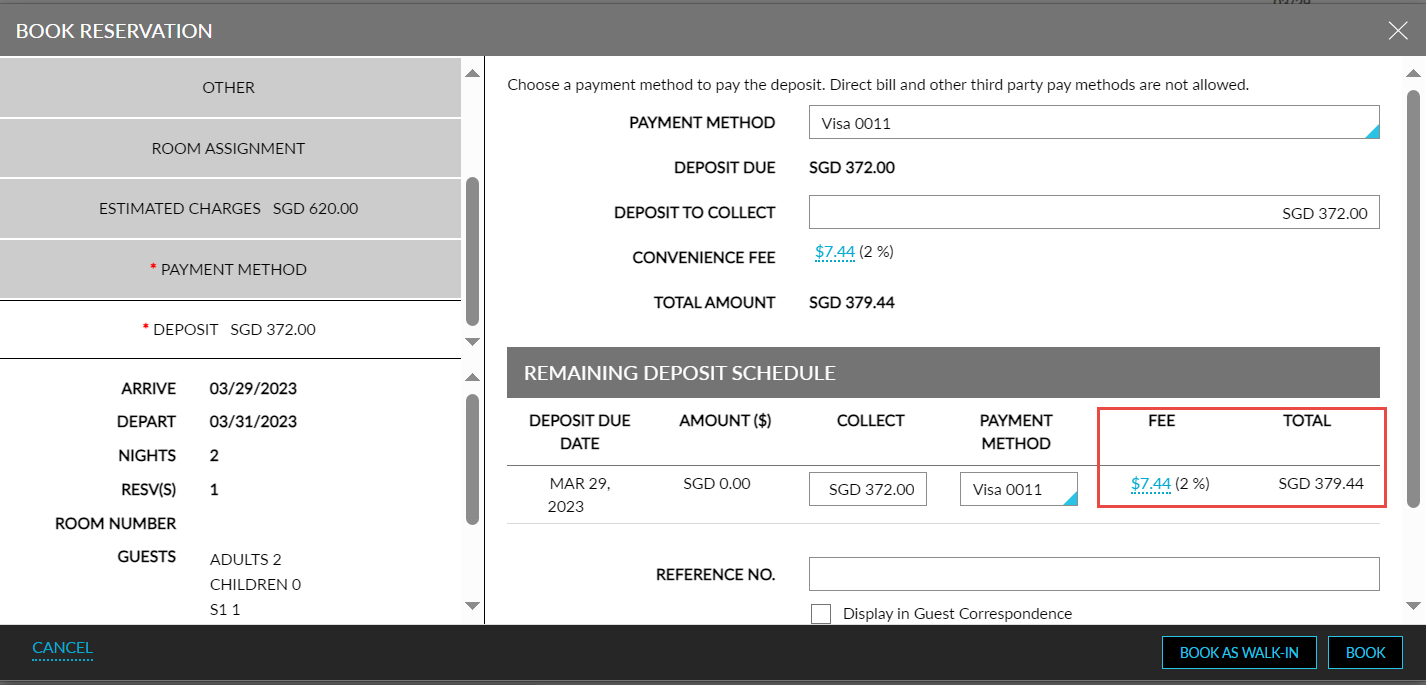Select the Deposit SGD 372.00 section
Screen dimensions: 1426x685
click(x=229, y=329)
